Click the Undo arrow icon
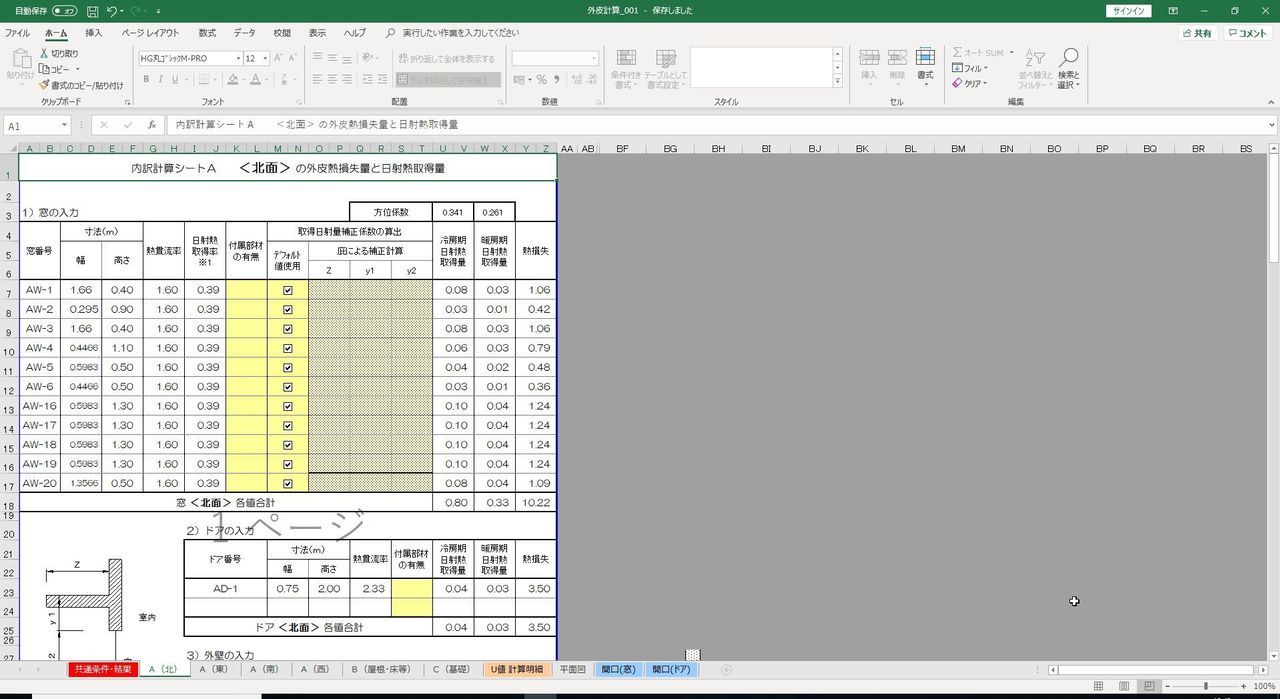Viewport: 1280px width, 699px height. click(113, 11)
